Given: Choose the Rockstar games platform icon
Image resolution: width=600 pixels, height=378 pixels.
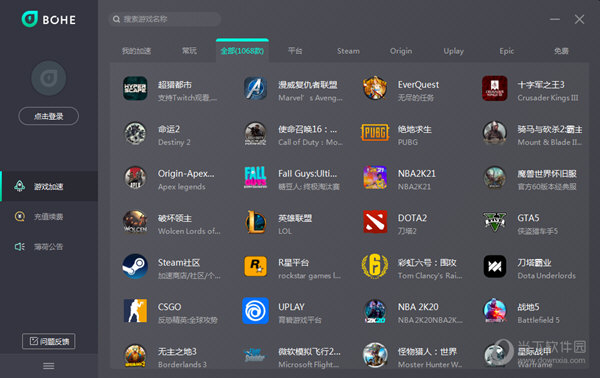Looking at the screenshot, I should point(255,266).
